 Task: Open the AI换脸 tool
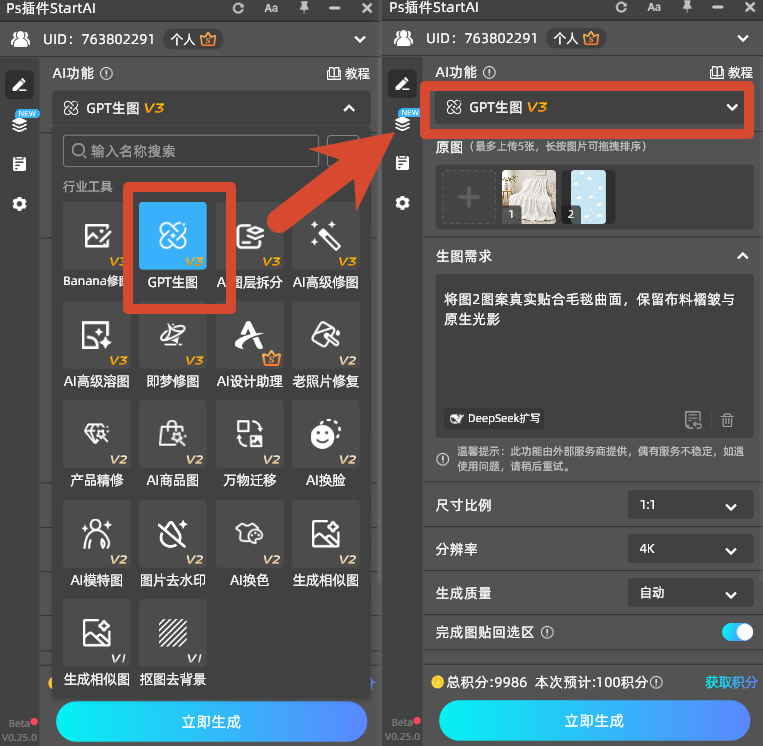click(x=326, y=435)
